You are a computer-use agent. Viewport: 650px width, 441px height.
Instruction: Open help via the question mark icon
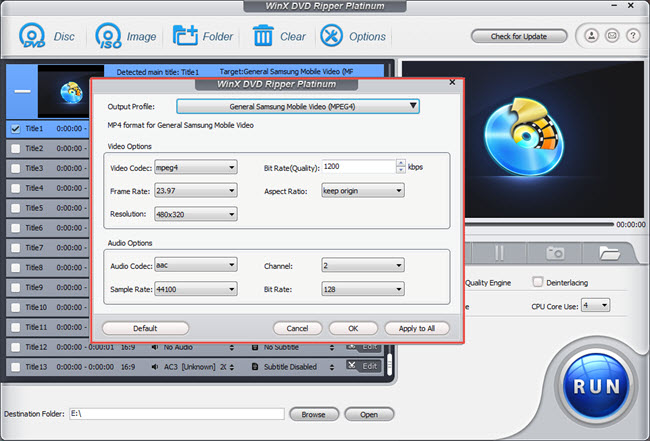pyautogui.click(x=633, y=36)
